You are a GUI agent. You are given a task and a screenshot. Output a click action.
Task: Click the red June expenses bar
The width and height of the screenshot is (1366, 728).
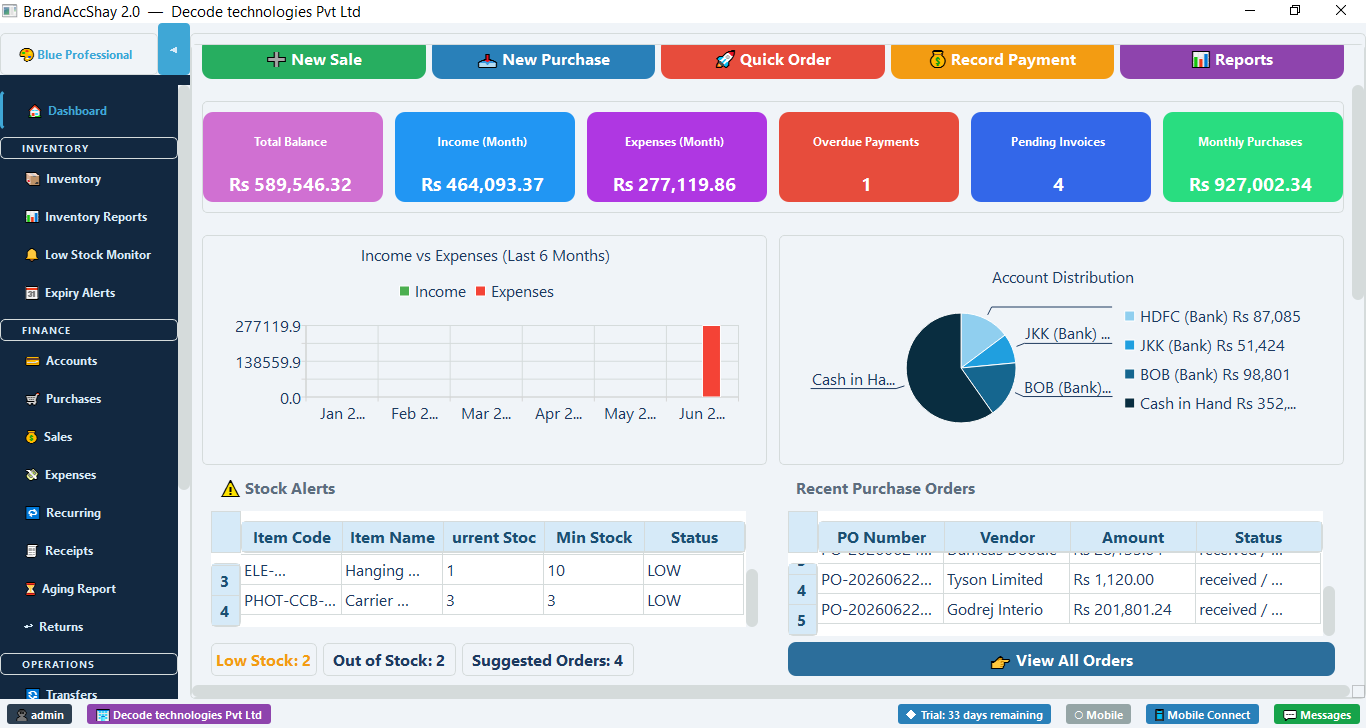711,361
